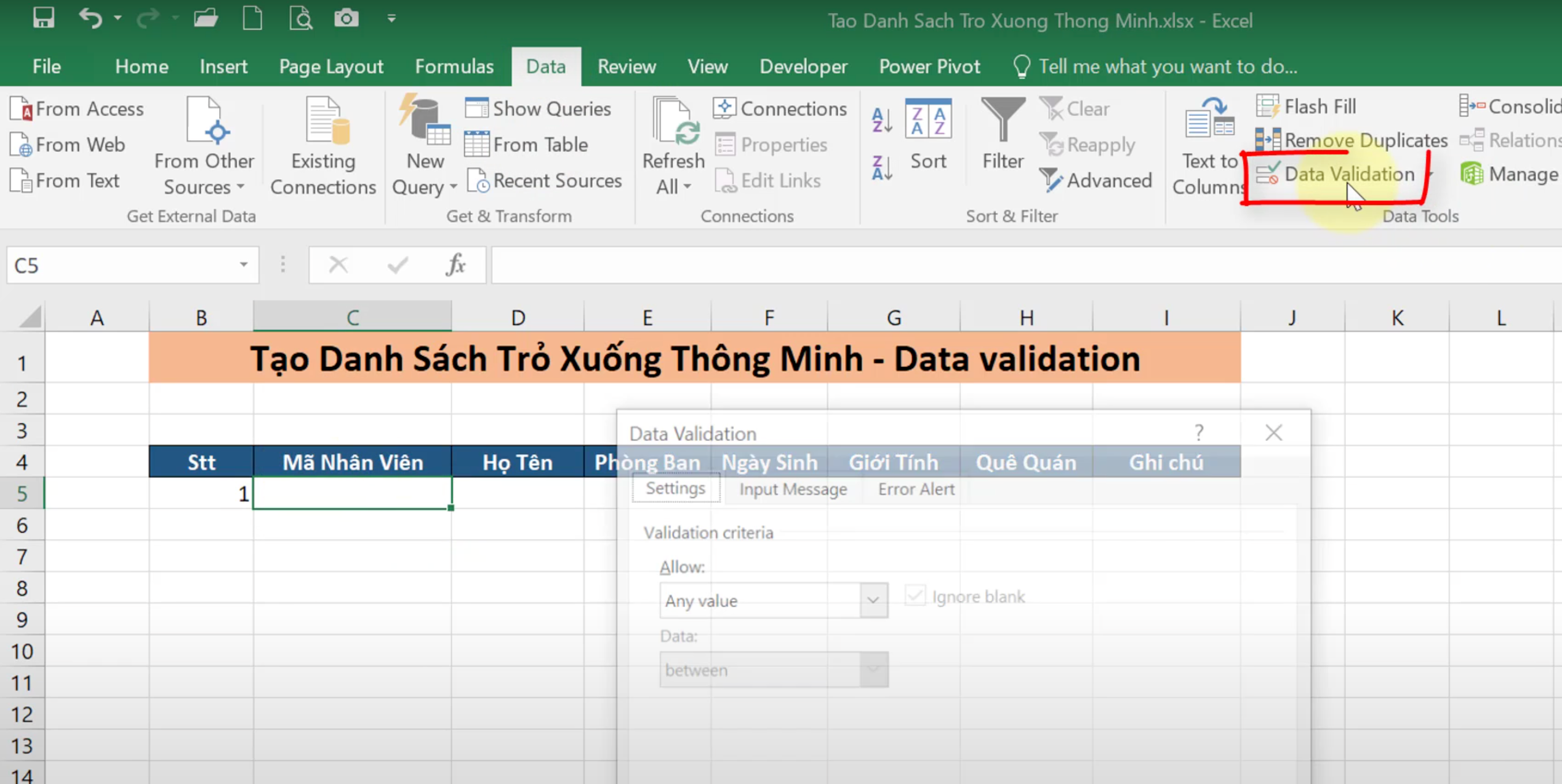Sort A to Z ascending
This screenshot has width=1562, height=784.
coord(881,121)
